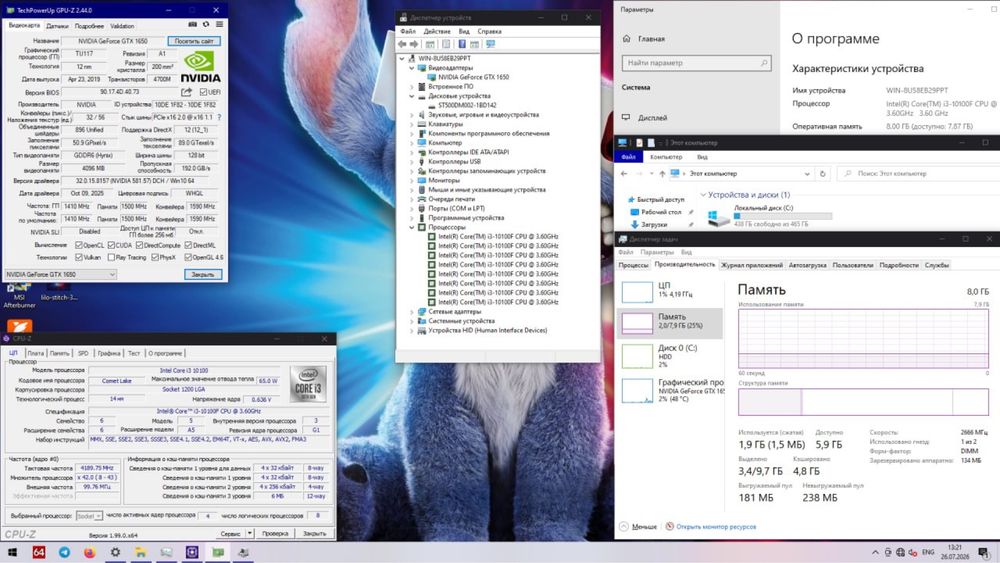Switch to Память tab in CPU-Z

[59, 353]
